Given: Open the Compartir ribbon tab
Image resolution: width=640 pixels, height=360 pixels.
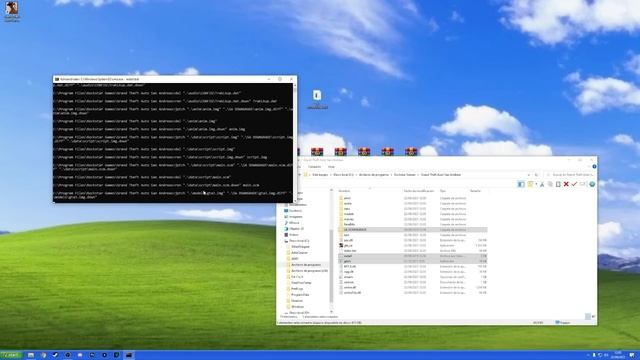Looking at the screenshot, I should [x=314, y=167].
